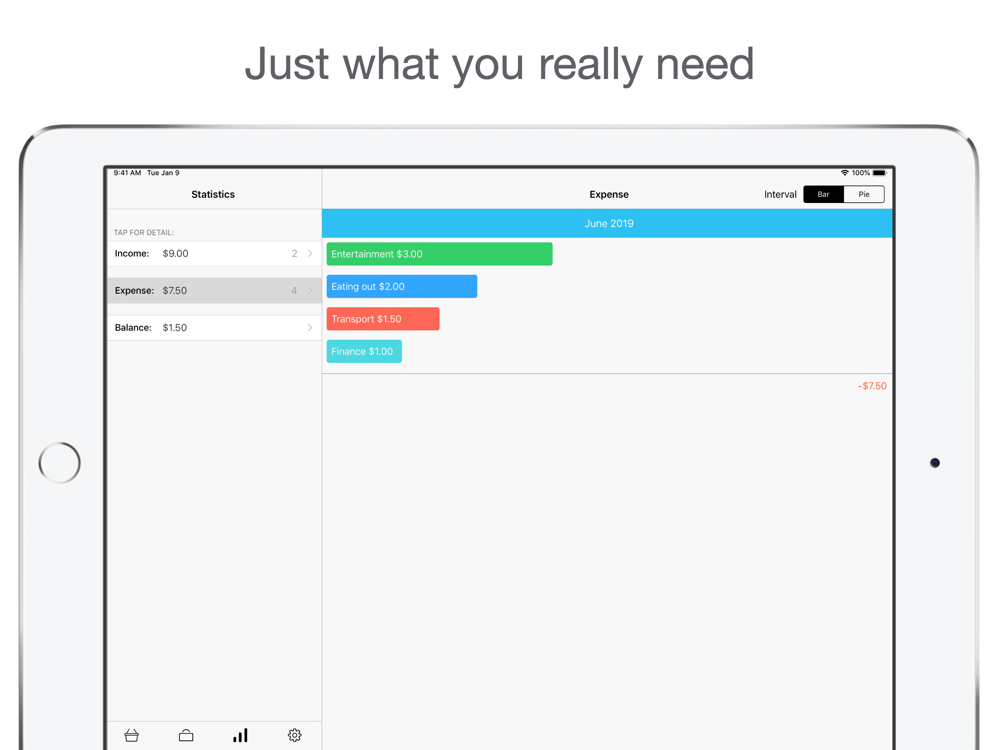Tap the battery status icon
The width and height of the screenshot is (1000, 750).
[879, 173]
